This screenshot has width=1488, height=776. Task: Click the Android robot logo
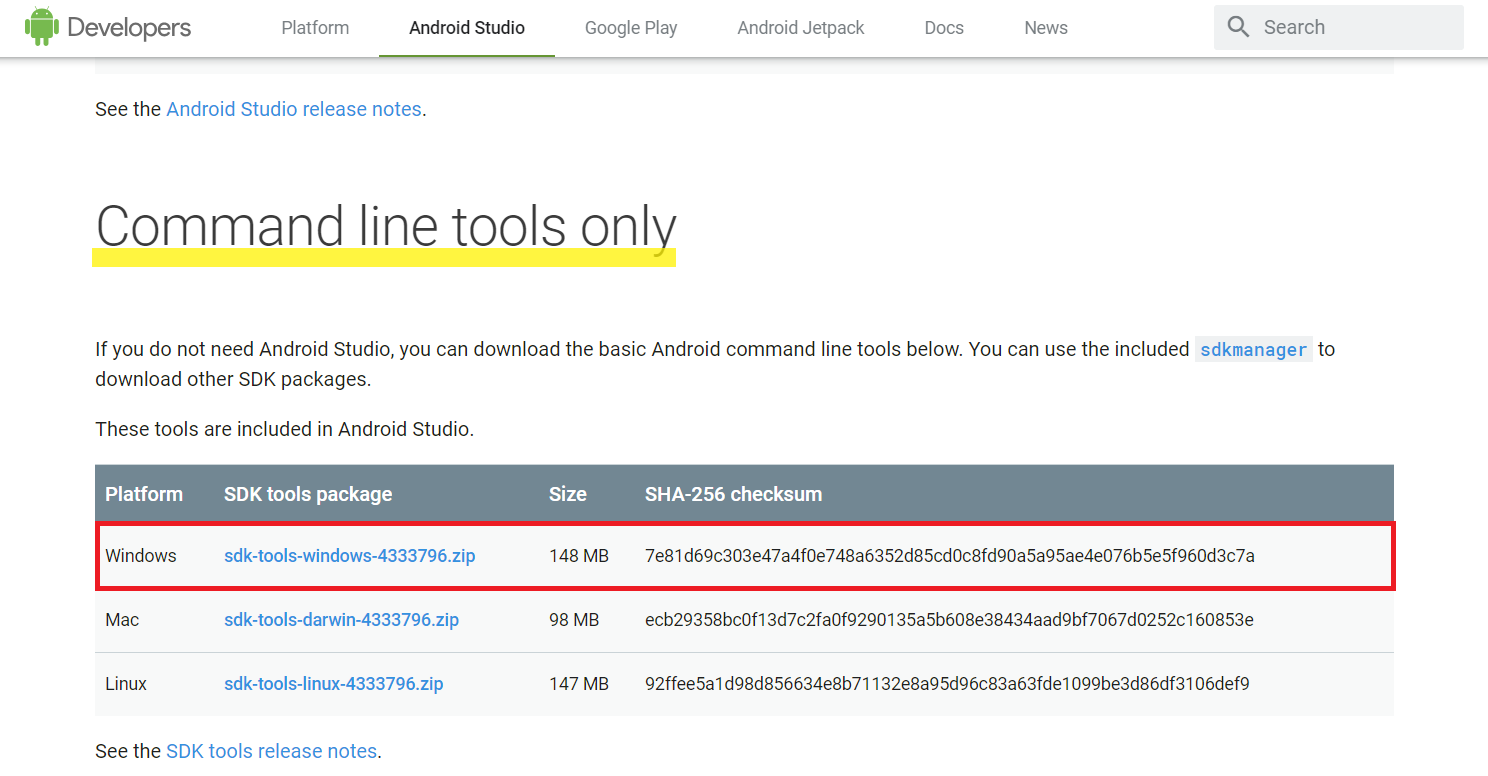[41, 26]
